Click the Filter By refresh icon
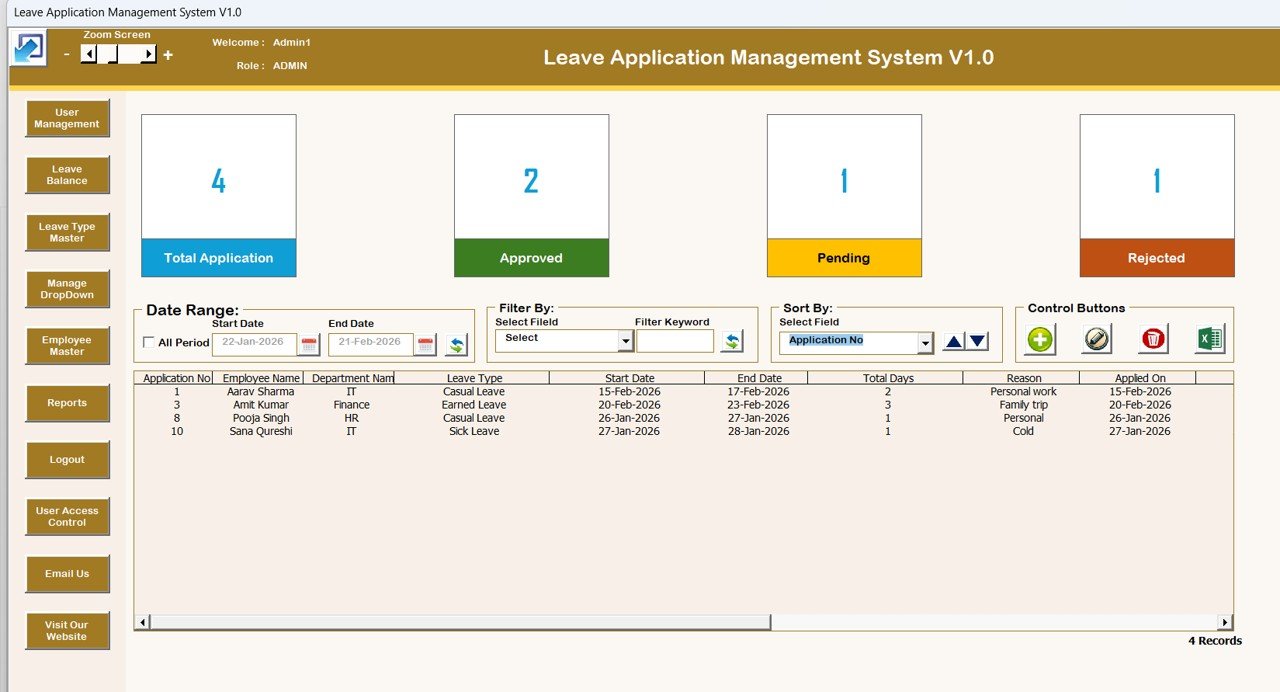The image size is (1280, 692). click(x=732, y=341)
